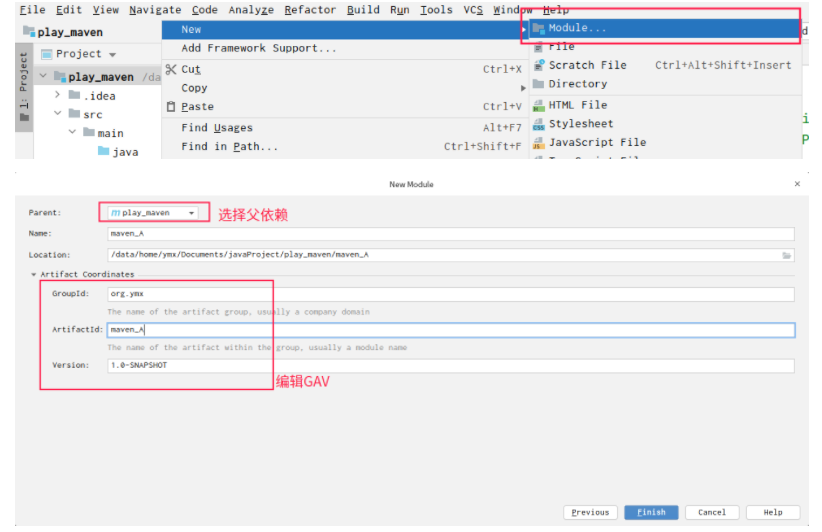
Task: Collapse the main folder node
Action: pyautogui.click(x=72, y=132)
